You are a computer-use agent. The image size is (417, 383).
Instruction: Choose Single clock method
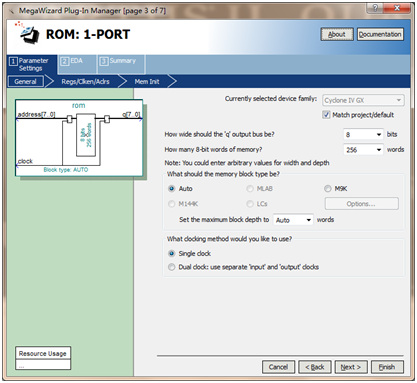coord(172,254)
